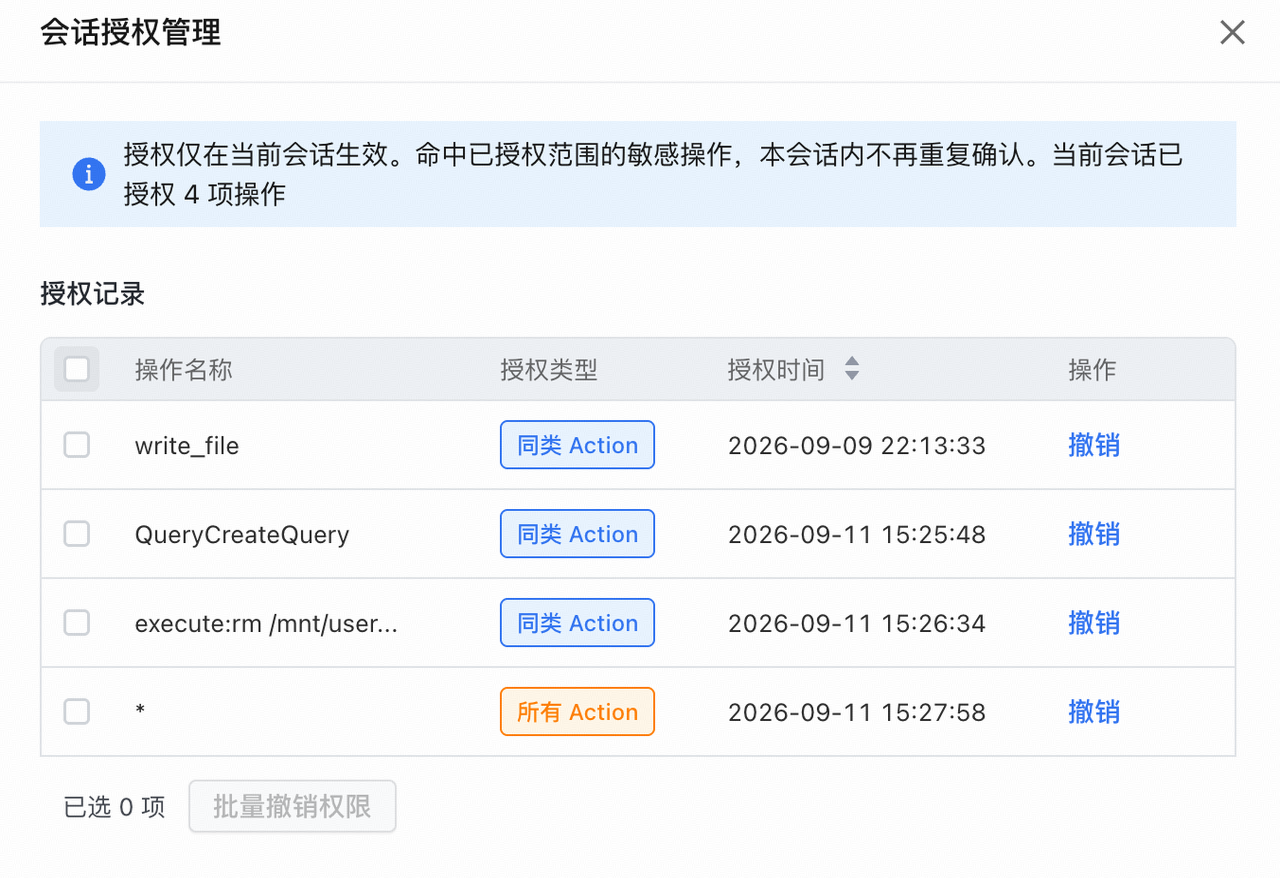Click the 操作 column header
Viewport: 1280px width, 878px height.
1092,370
